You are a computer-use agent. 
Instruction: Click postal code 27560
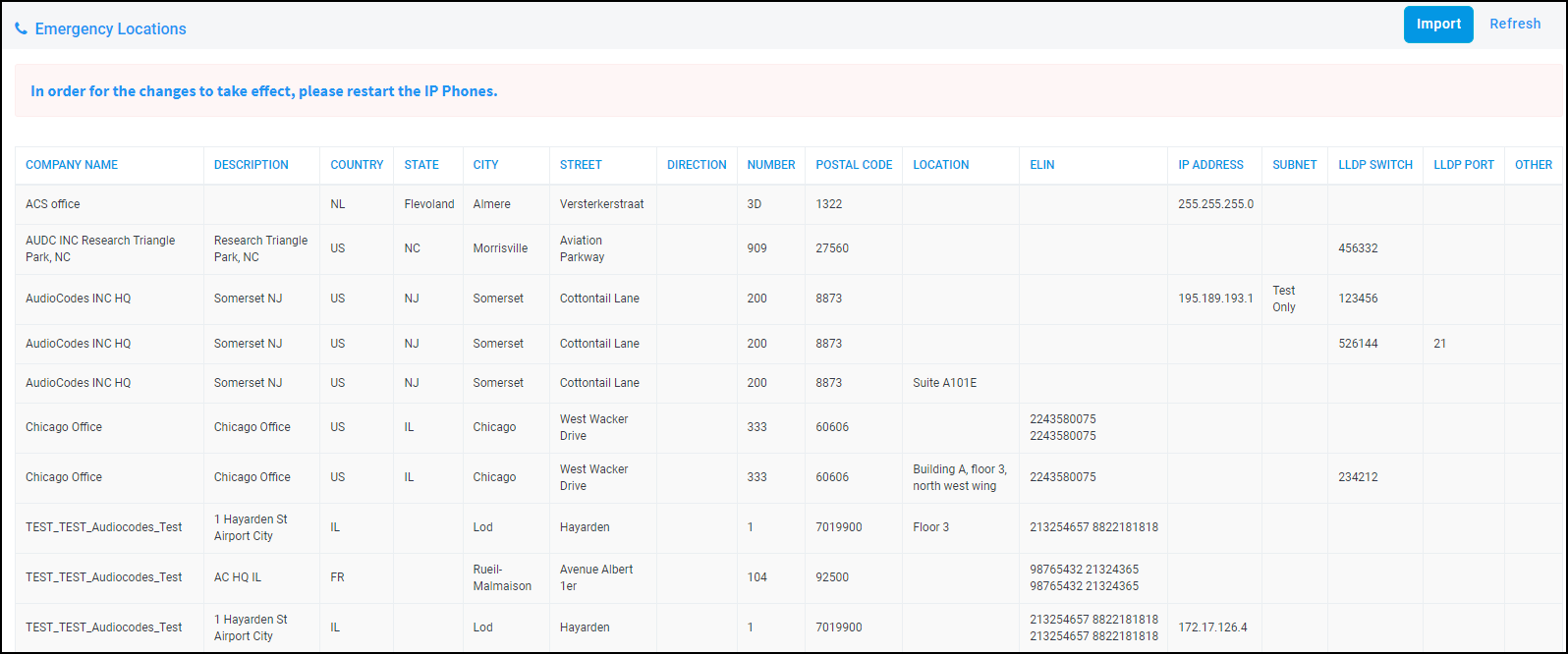coord(832,248)
